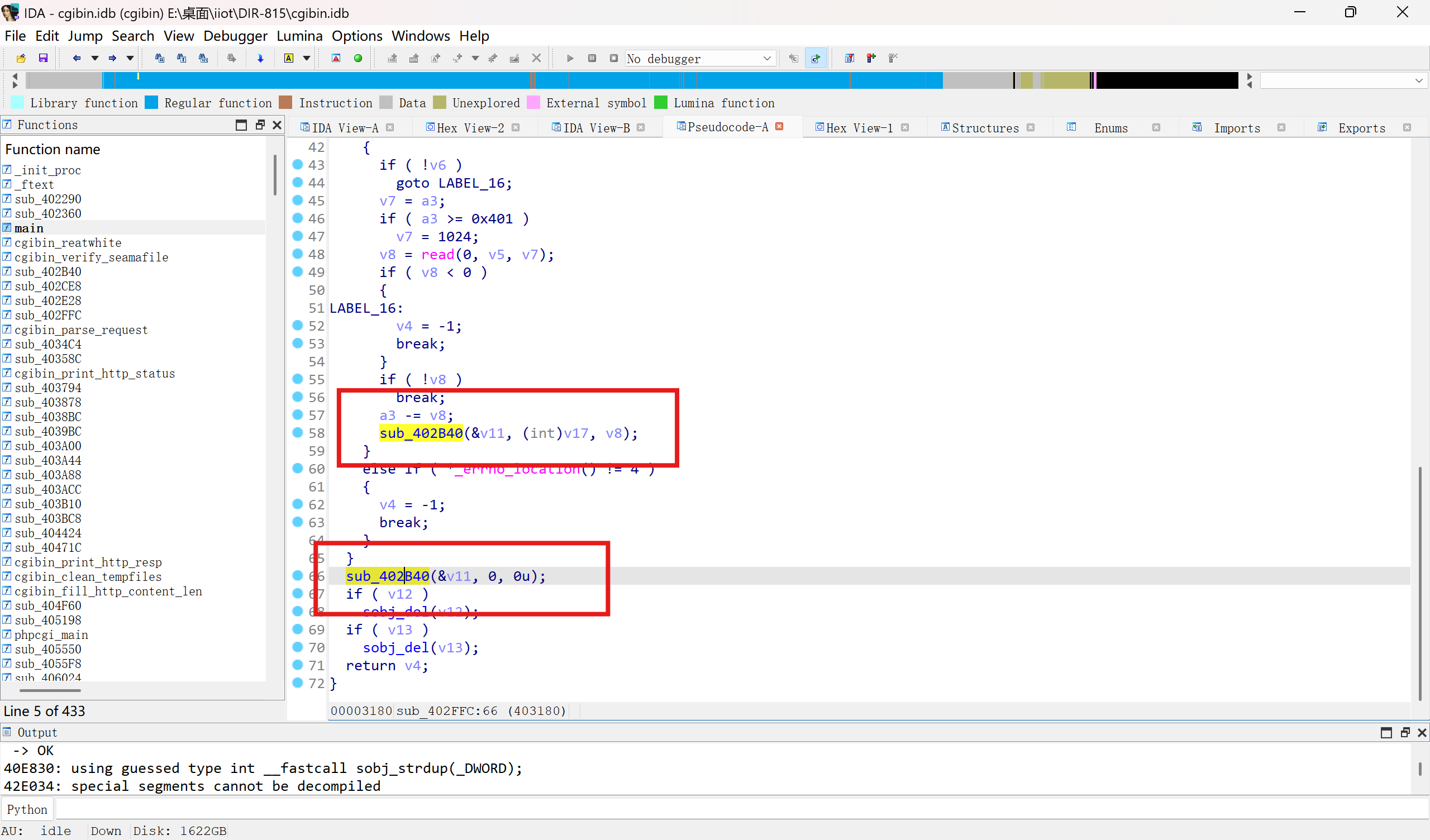Viewport: 1430px width, 840px height.
Task: Start process with the play button
Action: (x=570, y=58)
